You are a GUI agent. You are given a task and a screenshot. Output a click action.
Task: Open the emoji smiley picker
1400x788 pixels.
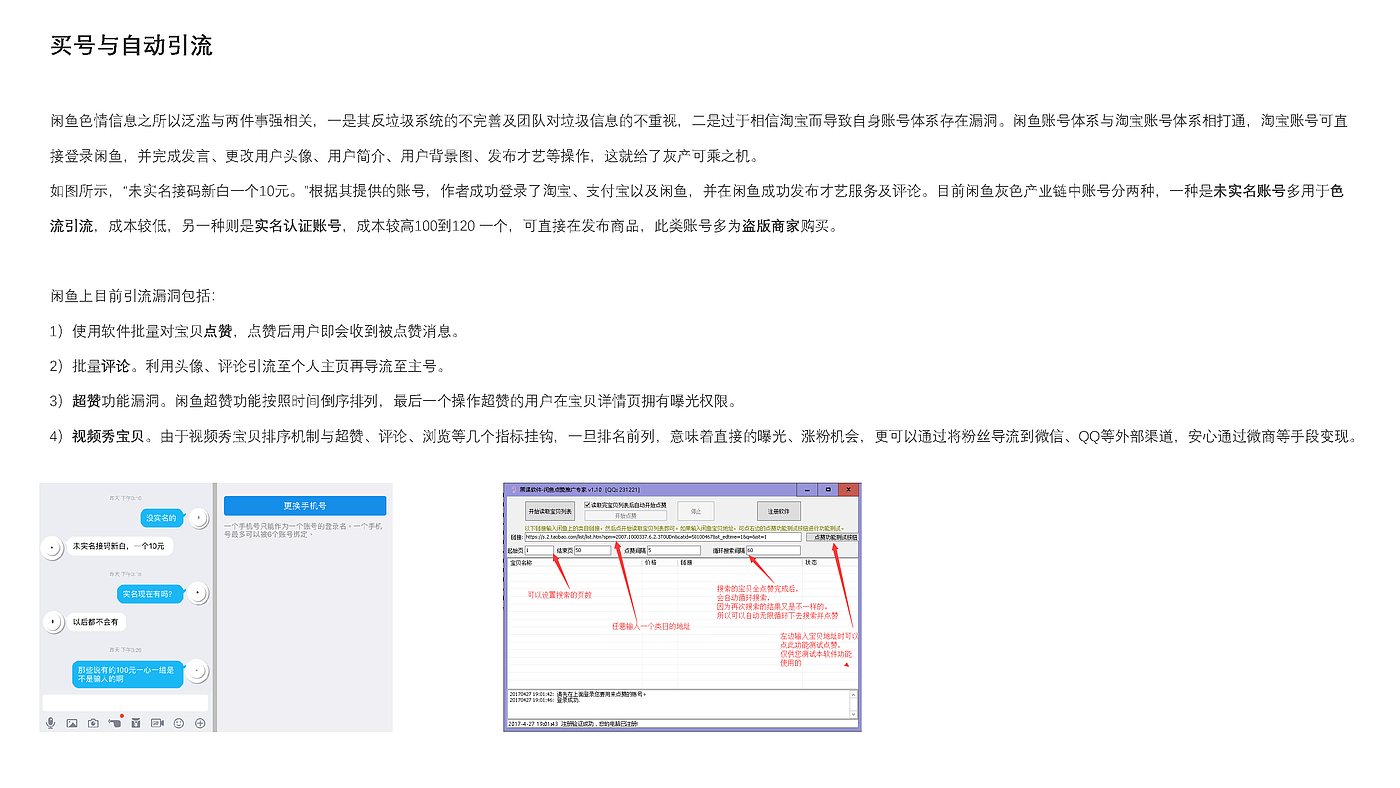pos(179,722)
